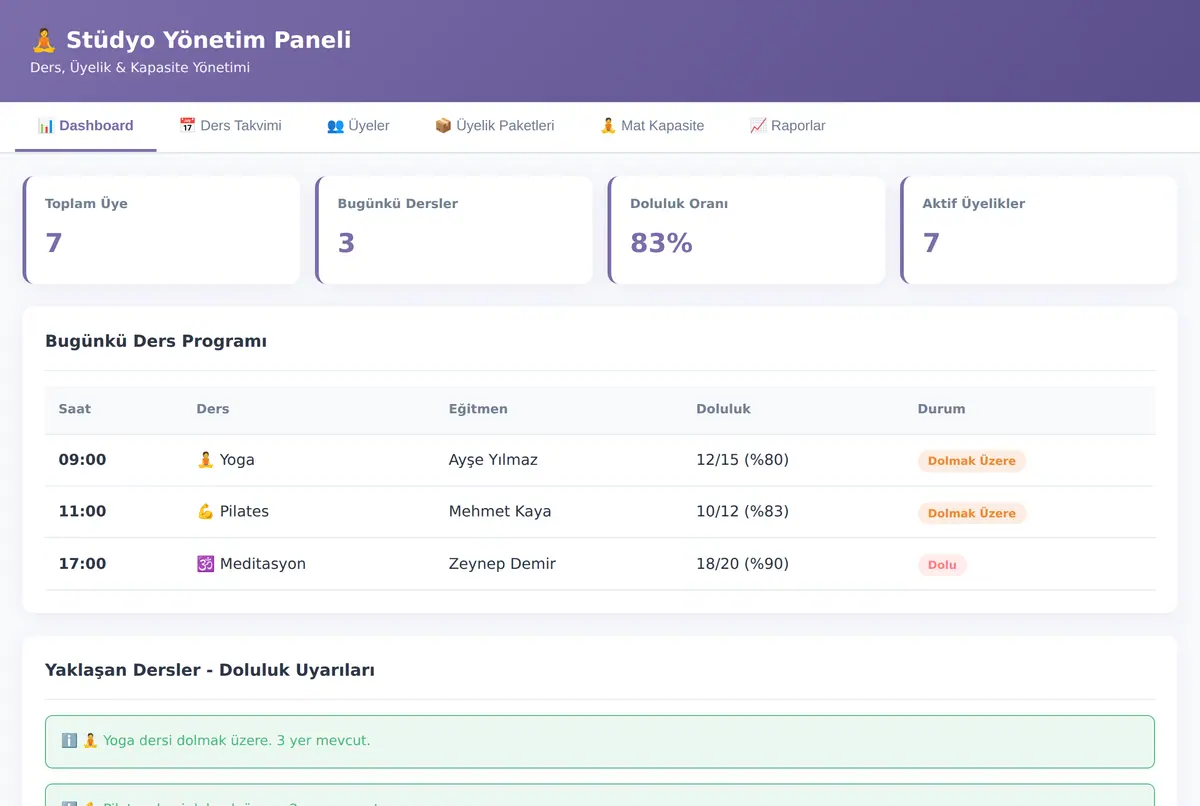Screen dimensions: 1200x806
Task: Click instructor name Mehmet Kaya
Action: [500, 512]
